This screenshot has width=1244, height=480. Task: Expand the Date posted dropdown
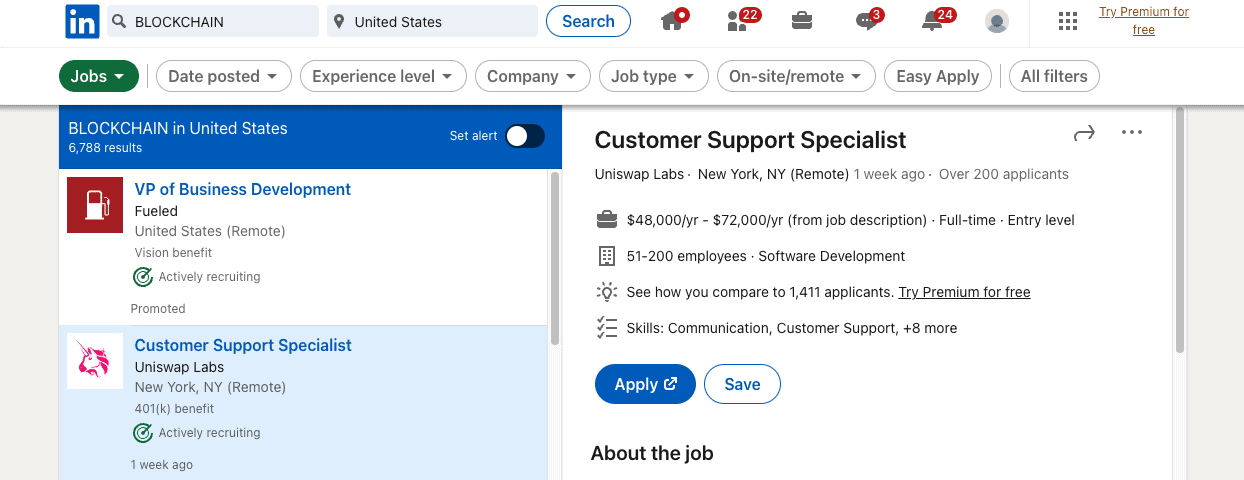pos(224,76)
